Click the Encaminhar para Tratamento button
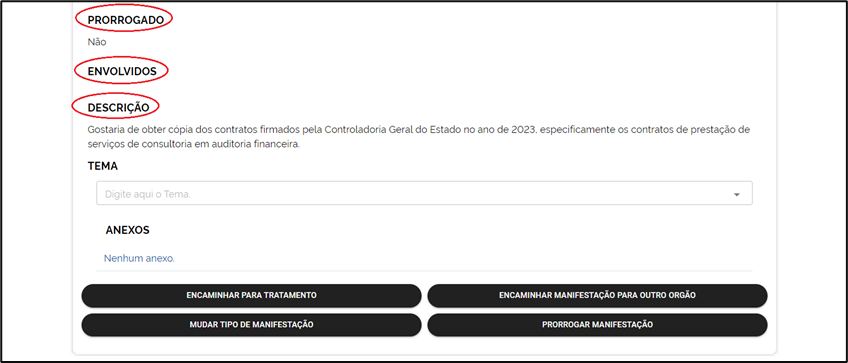 [x=251, y=295]
